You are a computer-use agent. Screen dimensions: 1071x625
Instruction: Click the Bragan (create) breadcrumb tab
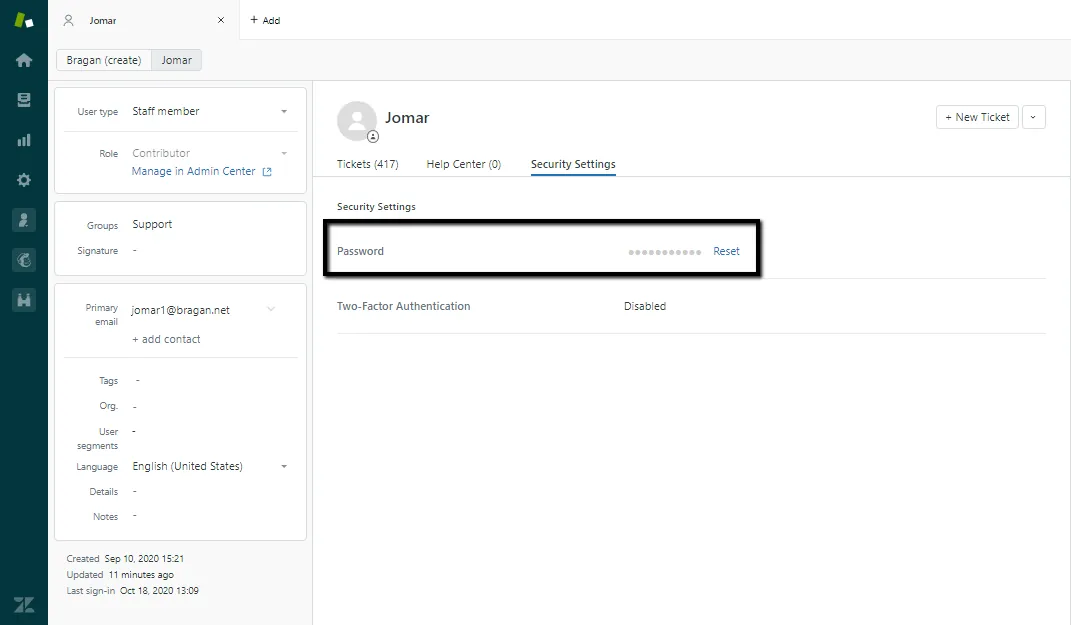104,60
